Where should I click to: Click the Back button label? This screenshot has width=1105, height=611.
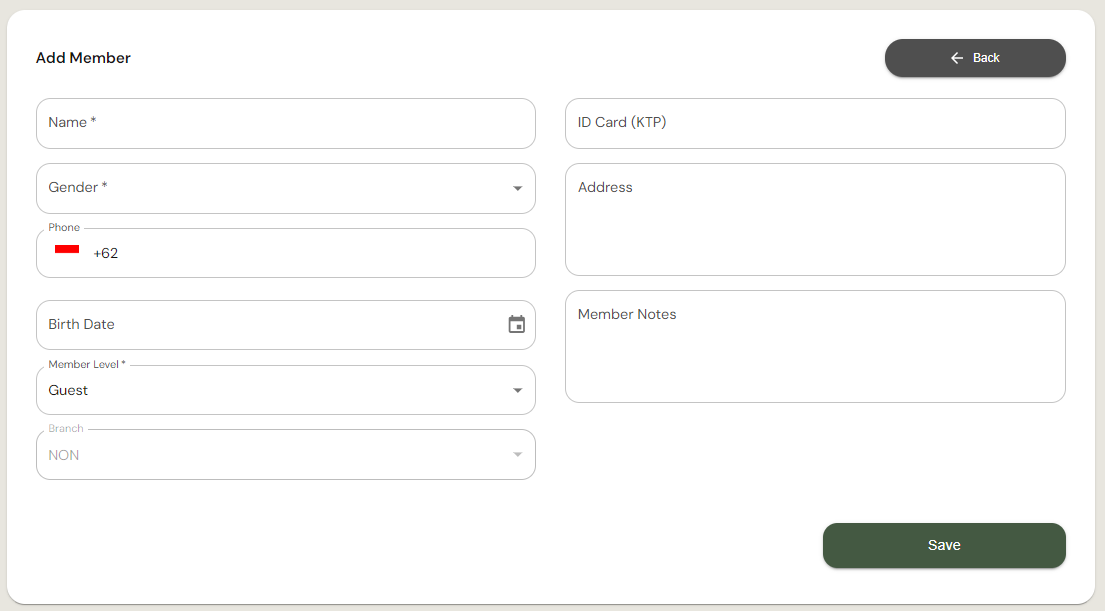click(986, 58)
